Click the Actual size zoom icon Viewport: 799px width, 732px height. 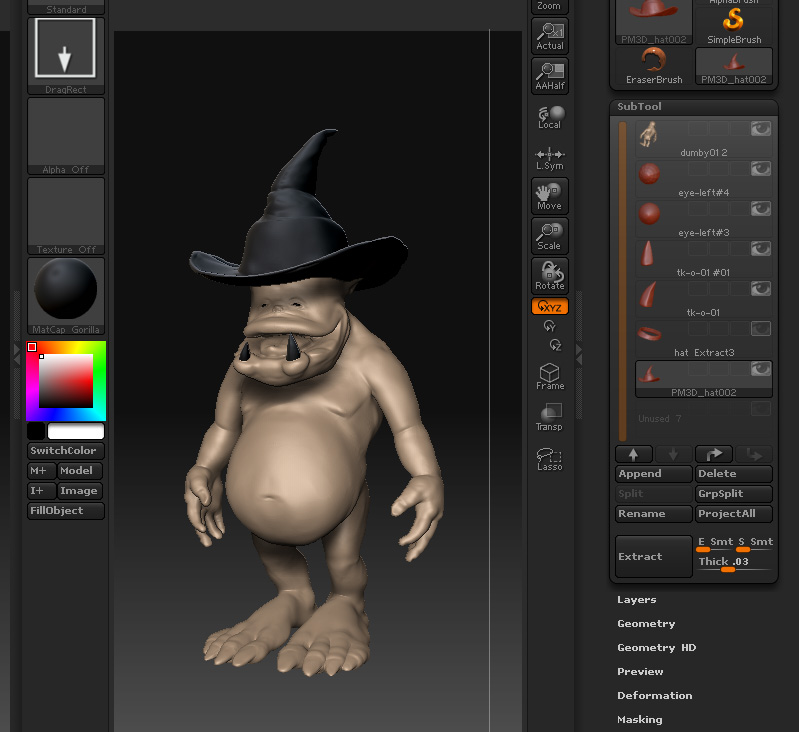point(550,36)
